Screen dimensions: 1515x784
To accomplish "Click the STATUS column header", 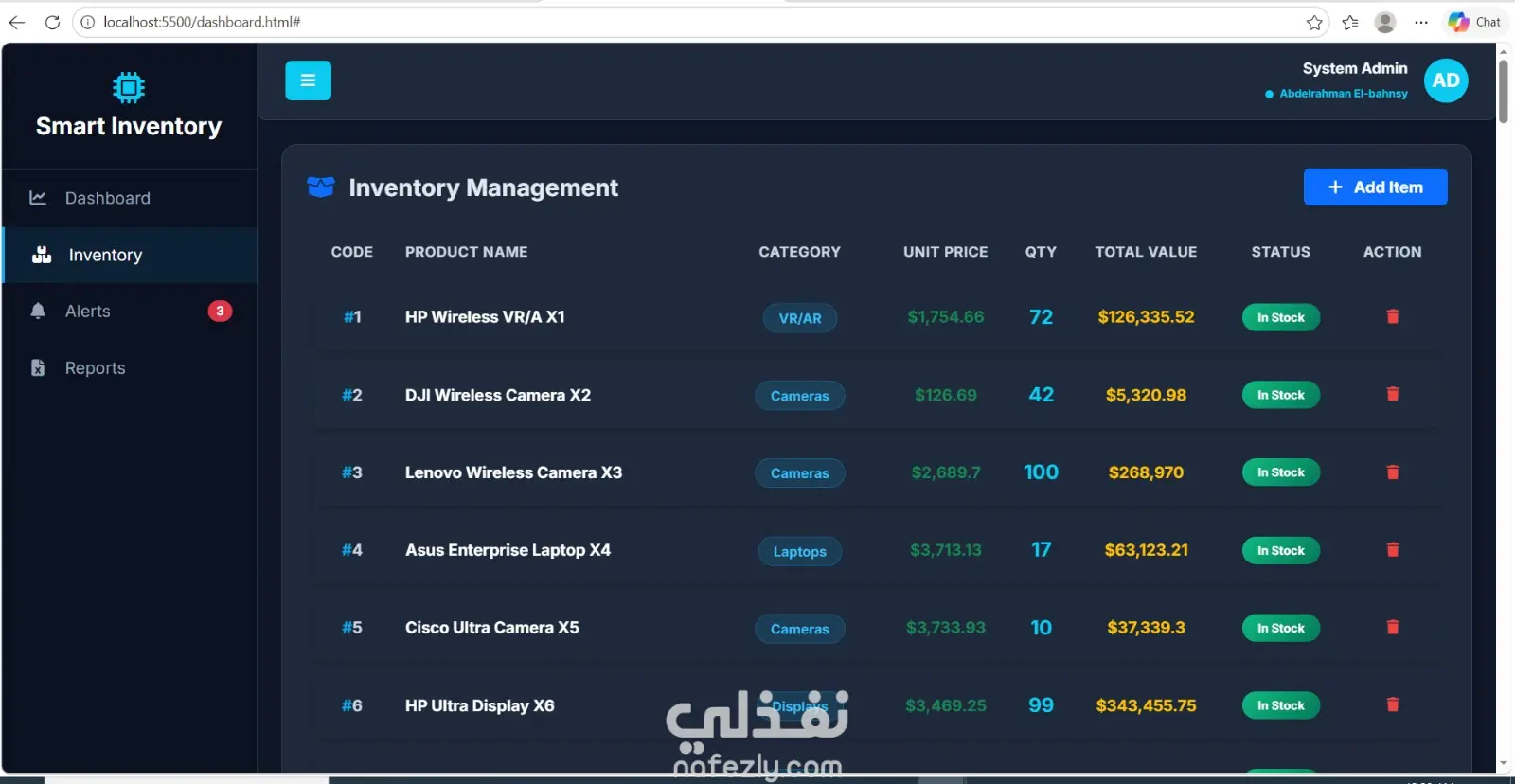I will tap(1281, 252).
